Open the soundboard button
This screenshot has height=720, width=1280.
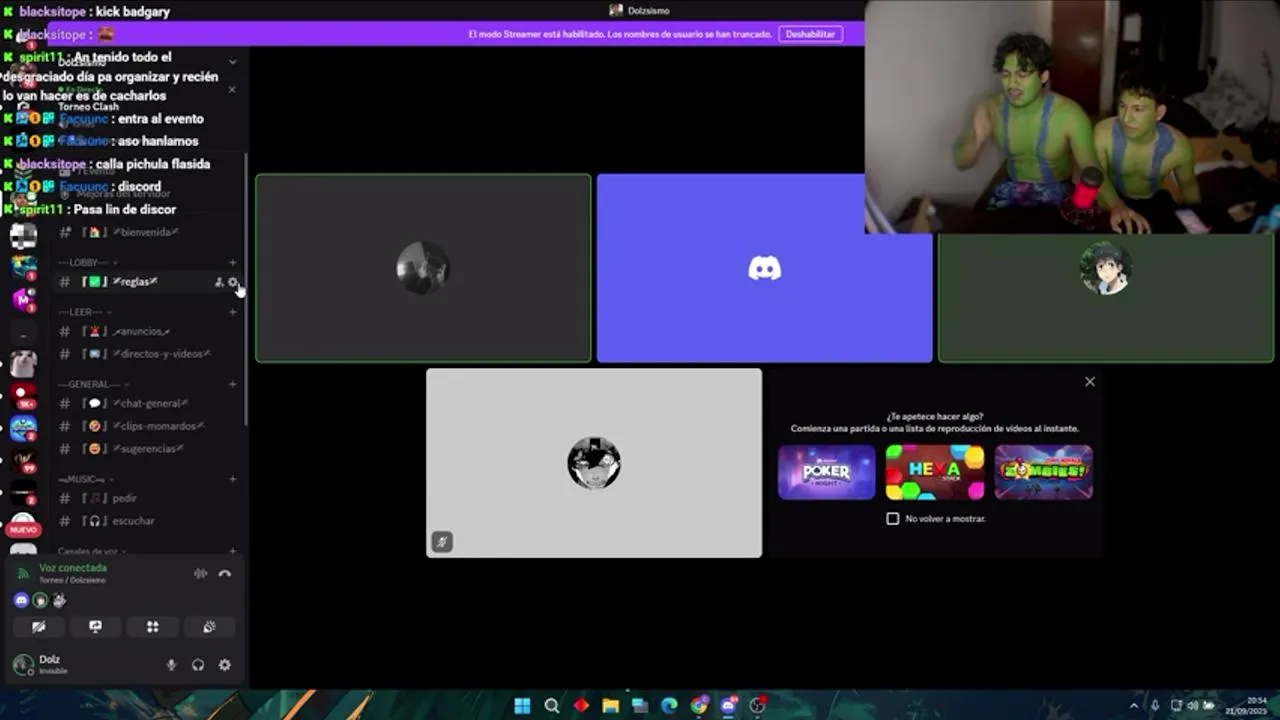point(209,627)
